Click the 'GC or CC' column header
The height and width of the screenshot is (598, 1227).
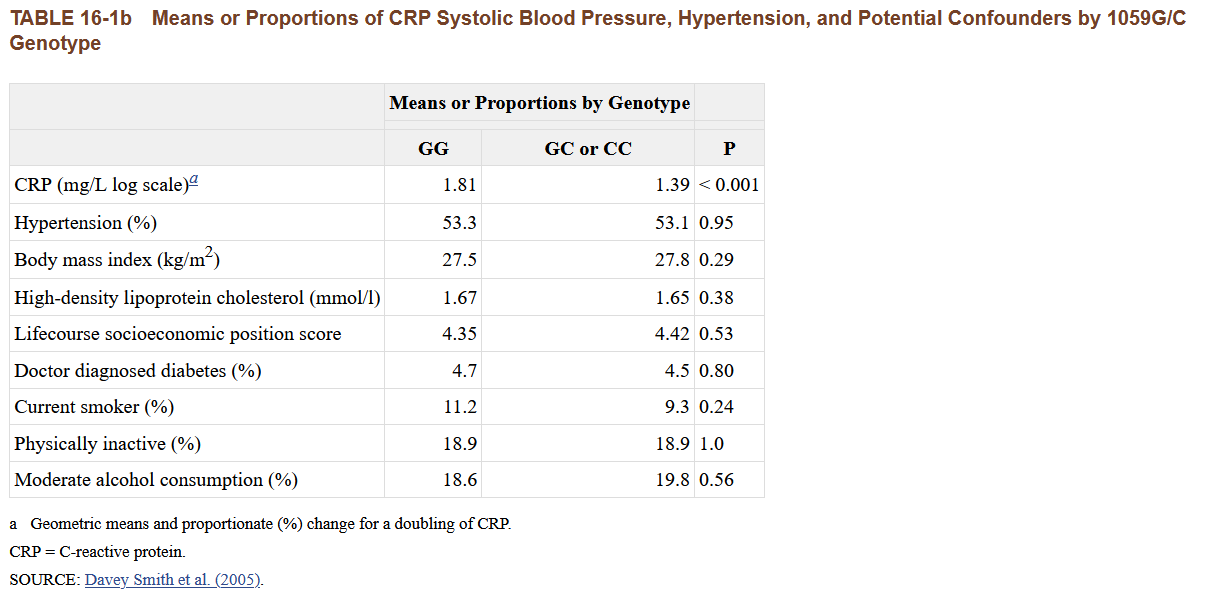tap(588, 149)
